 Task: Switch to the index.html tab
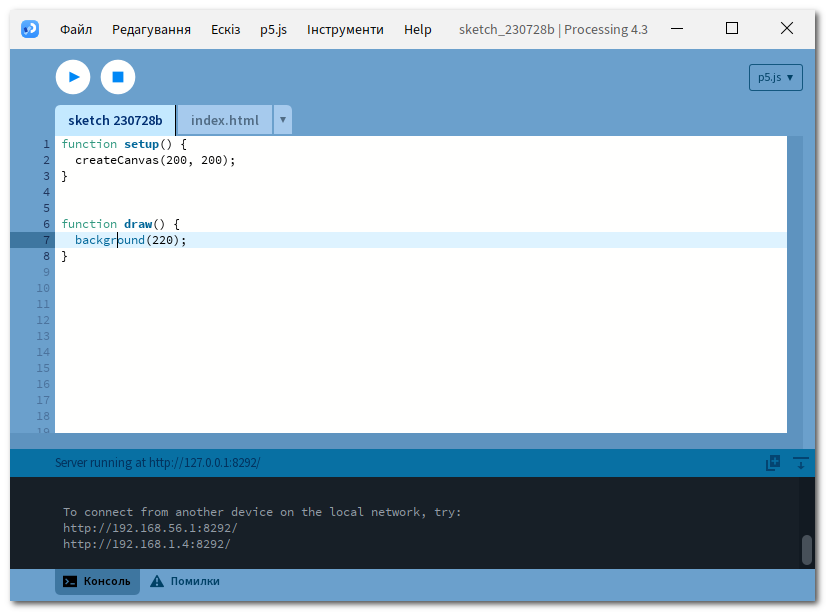coord(224,120)
